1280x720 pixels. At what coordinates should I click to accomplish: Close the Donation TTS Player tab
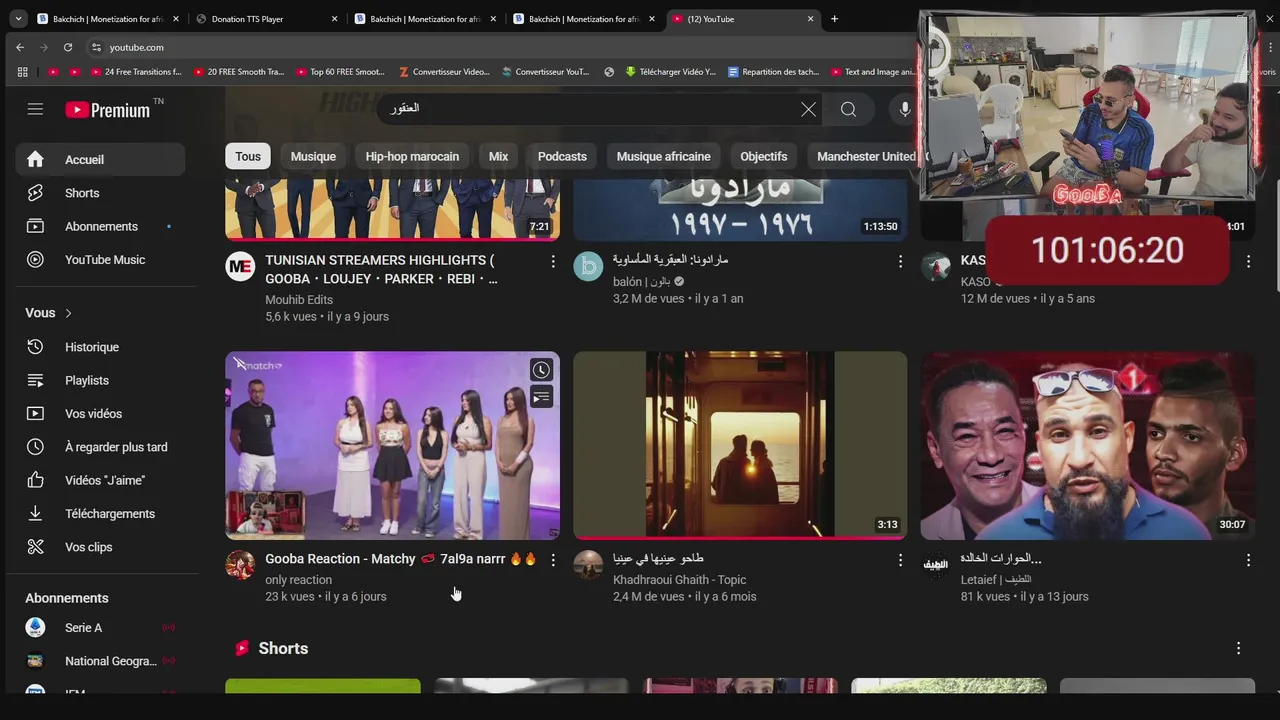(334, 19)
